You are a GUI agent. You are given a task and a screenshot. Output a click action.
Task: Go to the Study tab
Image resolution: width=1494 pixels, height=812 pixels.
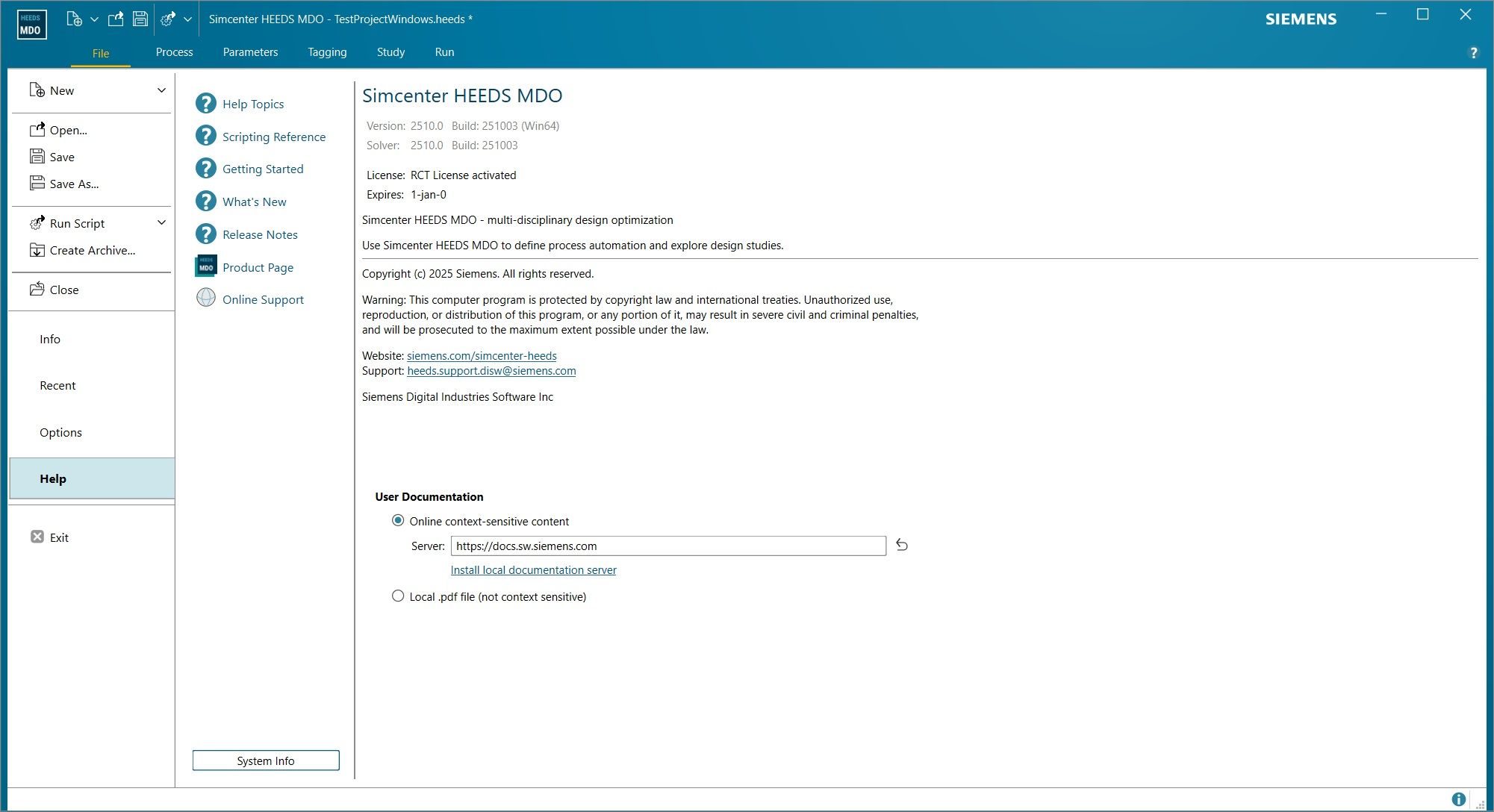(390, 52)
